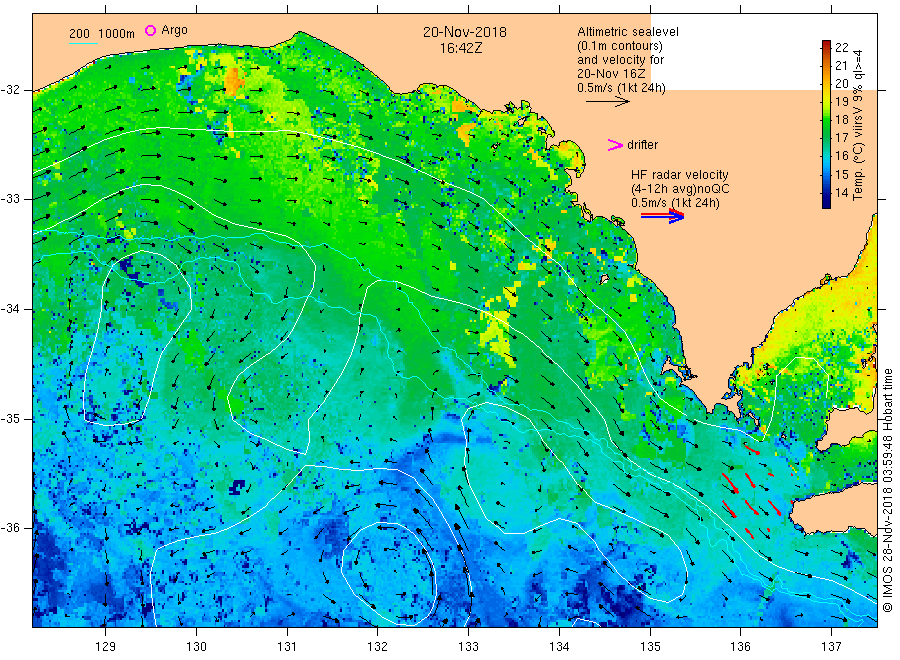Viewport: 900px width, 660px height.
Task: Click the '1000m' depth contour label
Action: (x=117, y=34)
